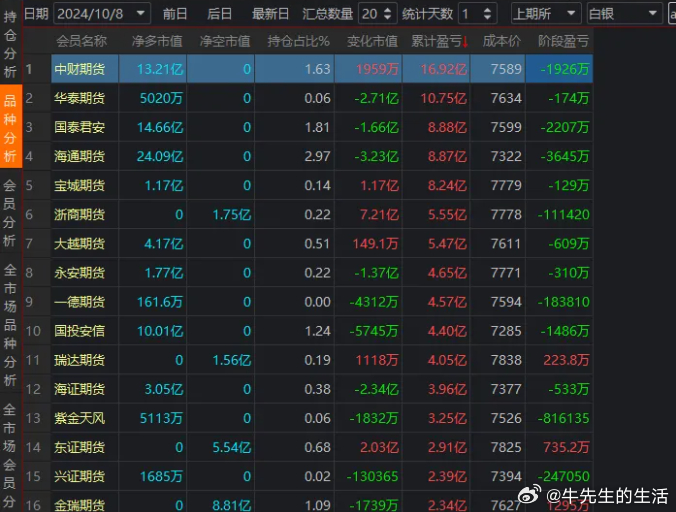Open the date dropdown showing 2024/10/8
The height and width of the screenshot is (512, 676).
pos(102,14)
